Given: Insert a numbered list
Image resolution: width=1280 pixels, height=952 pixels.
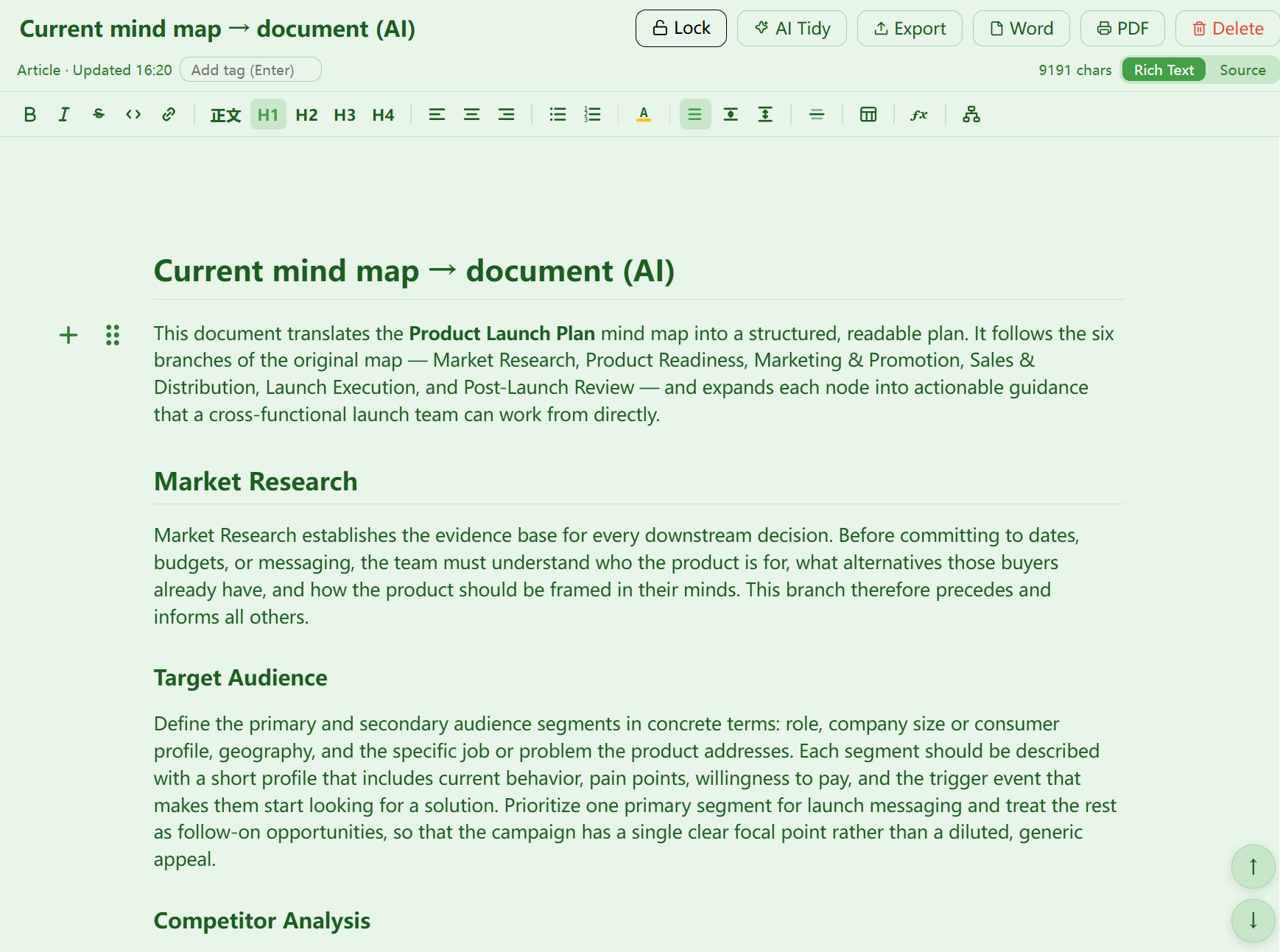Looking at the screenshot, I should click(x=593, y=114).
